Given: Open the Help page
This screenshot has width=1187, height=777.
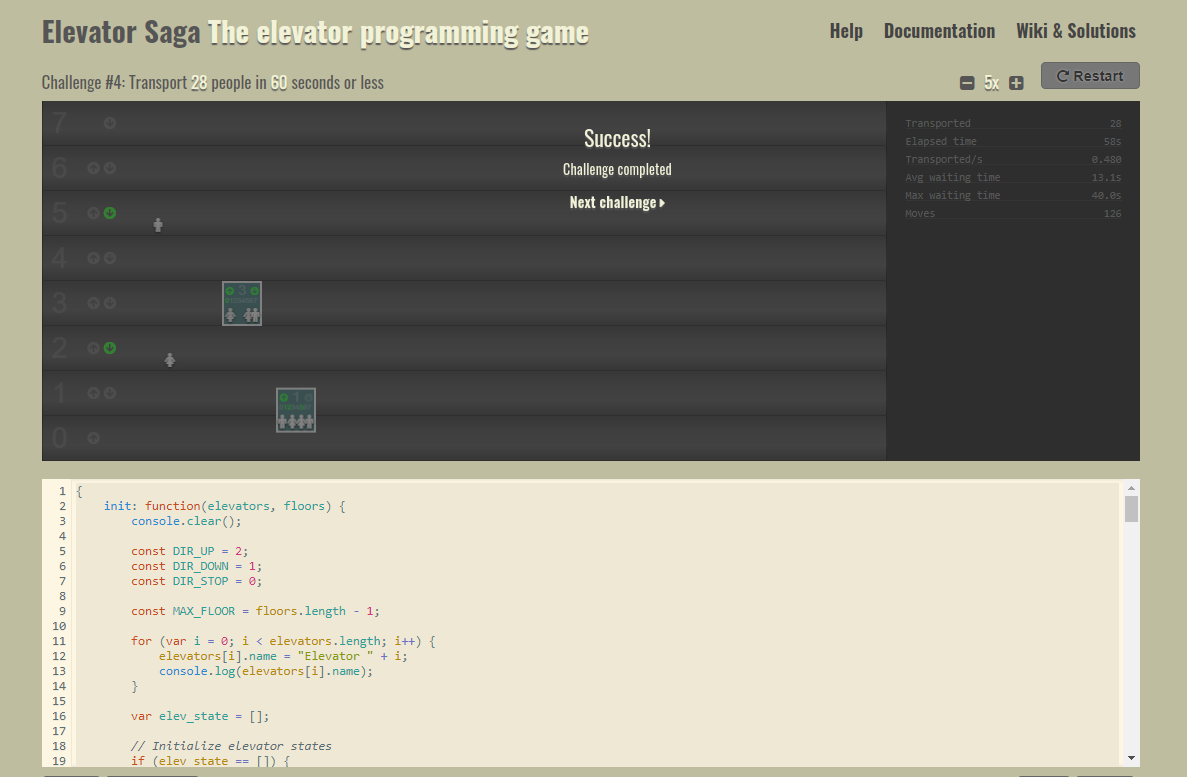Looking at the screenshot, I should click(x=846, y=31).
